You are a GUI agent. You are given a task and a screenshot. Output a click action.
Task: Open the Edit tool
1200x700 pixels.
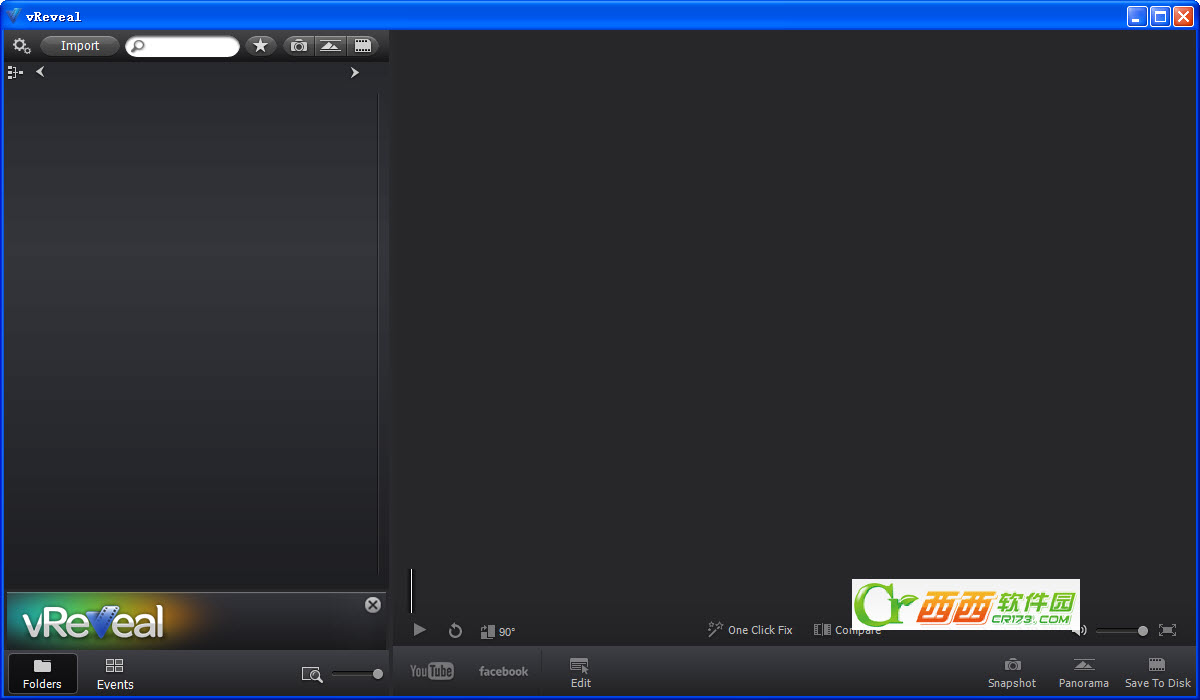(581, 673)
